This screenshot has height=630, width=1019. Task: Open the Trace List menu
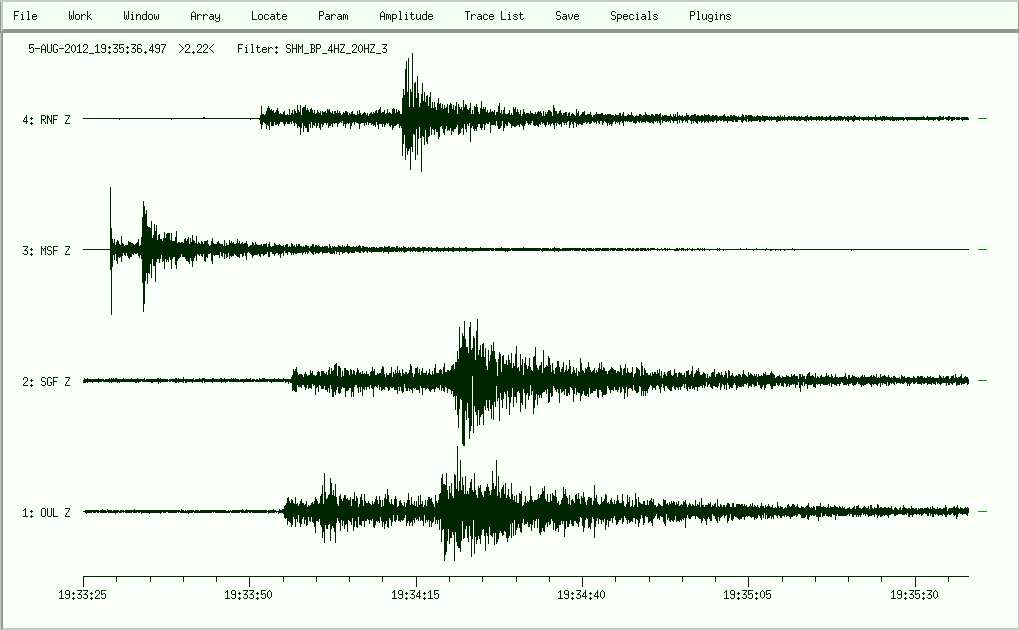(x=494, y=16)
